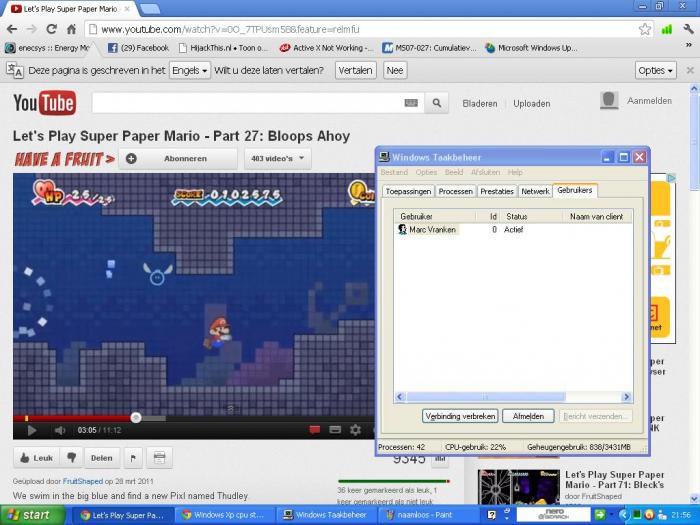Flag the video with the flag icon
The width and height of the screenshot is (700, 525).
133,458
